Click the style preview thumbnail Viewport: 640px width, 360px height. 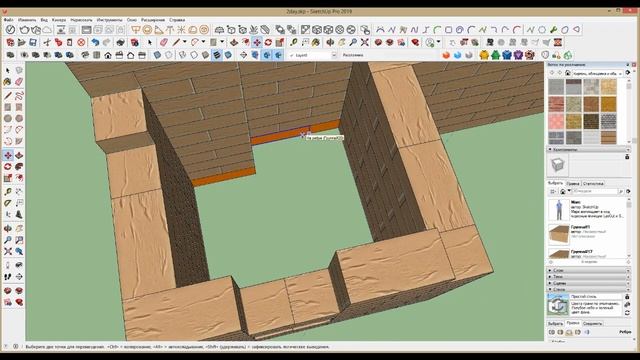[x=558, y=306]
